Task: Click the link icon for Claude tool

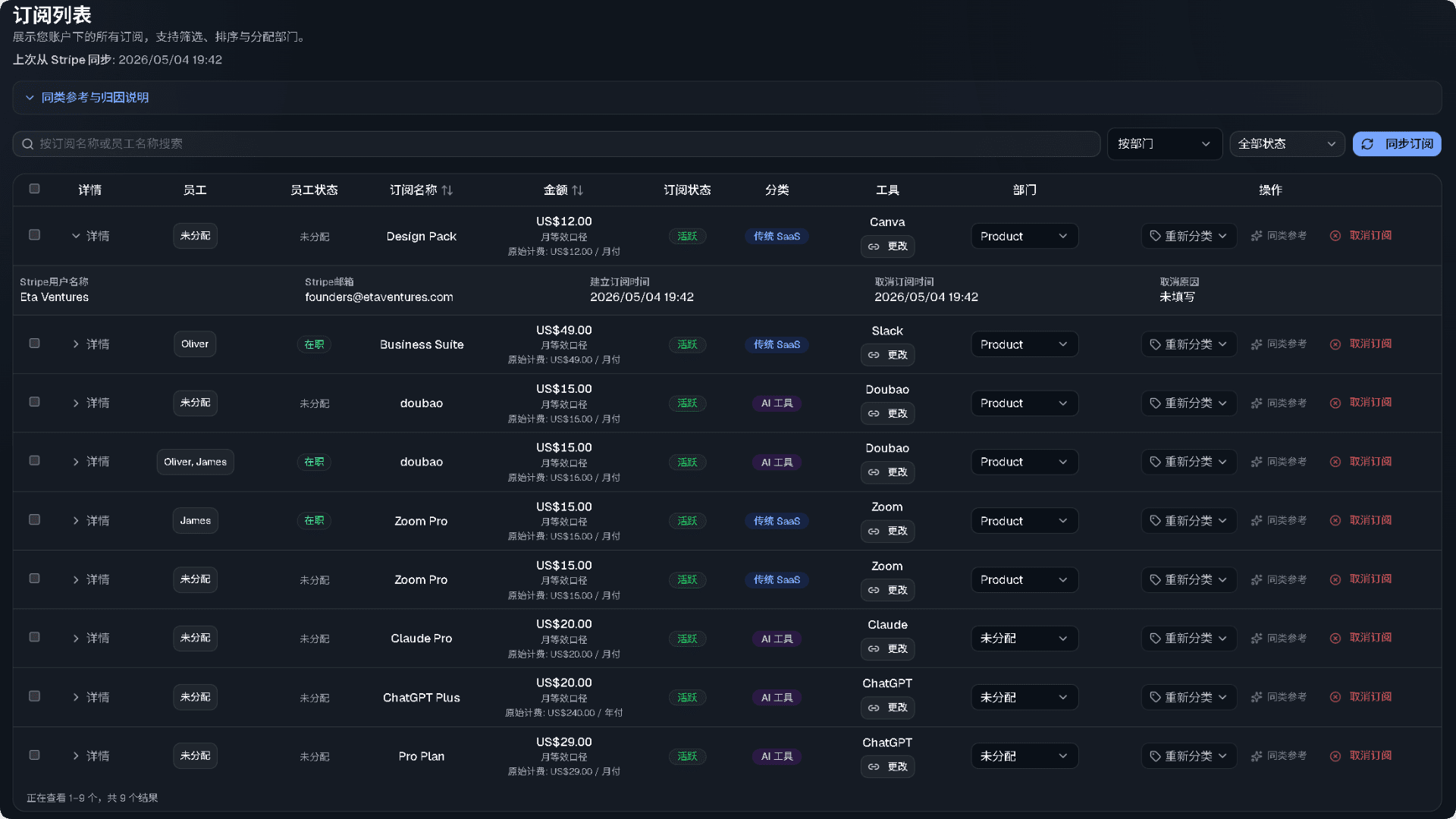Action: click(874, 649)
